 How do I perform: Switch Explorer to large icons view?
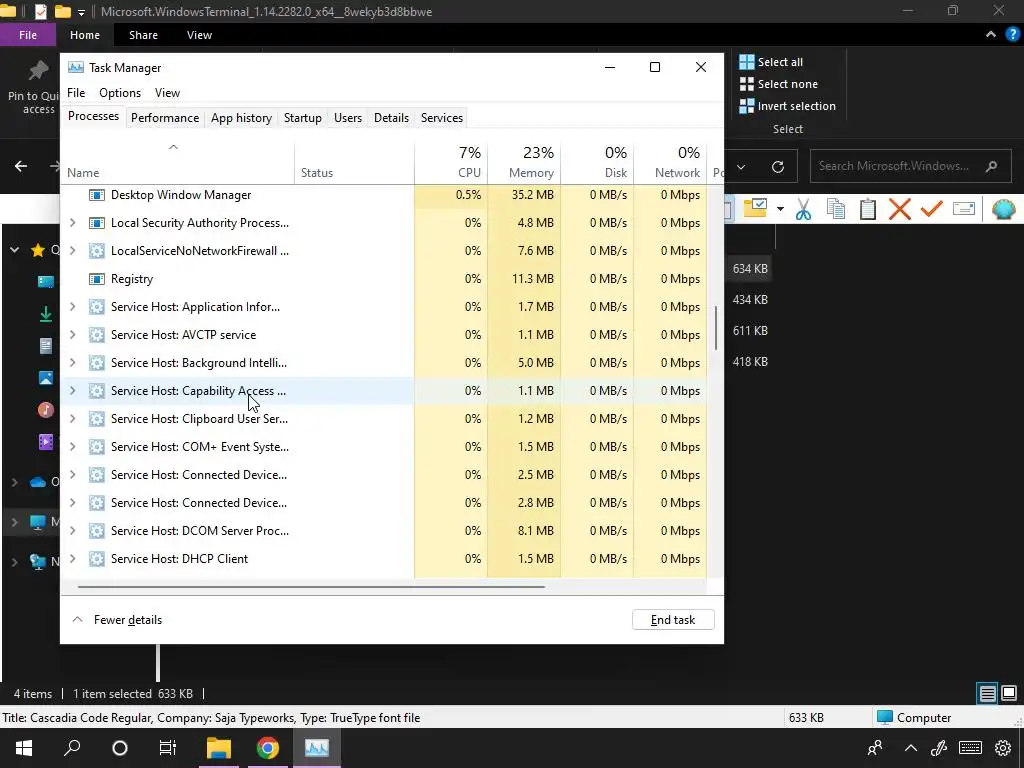coord(1009,693)
